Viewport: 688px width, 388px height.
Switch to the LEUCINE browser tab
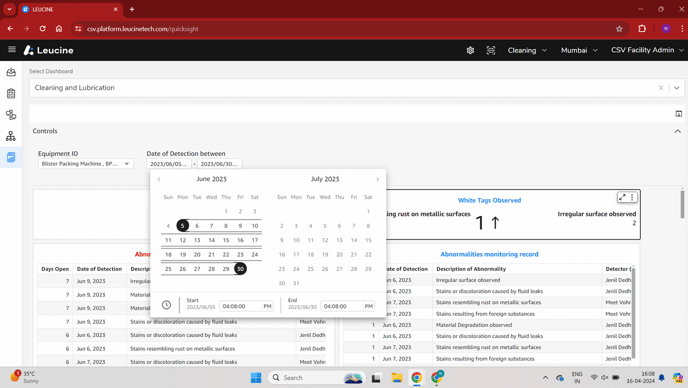pos(70,9)
